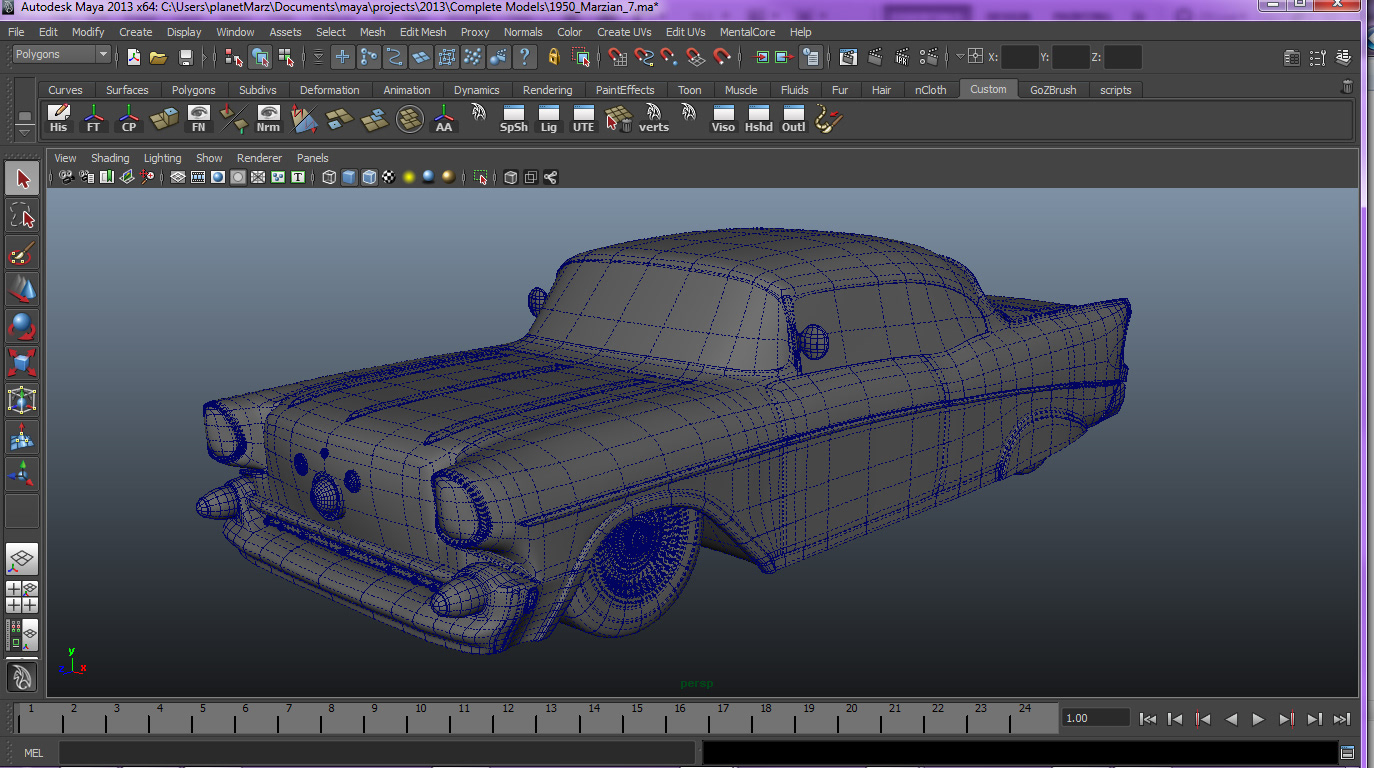This screenshot has width=1374, height=768.
Task: Choose the Paint Selection tool
Action: pos(22,254)
